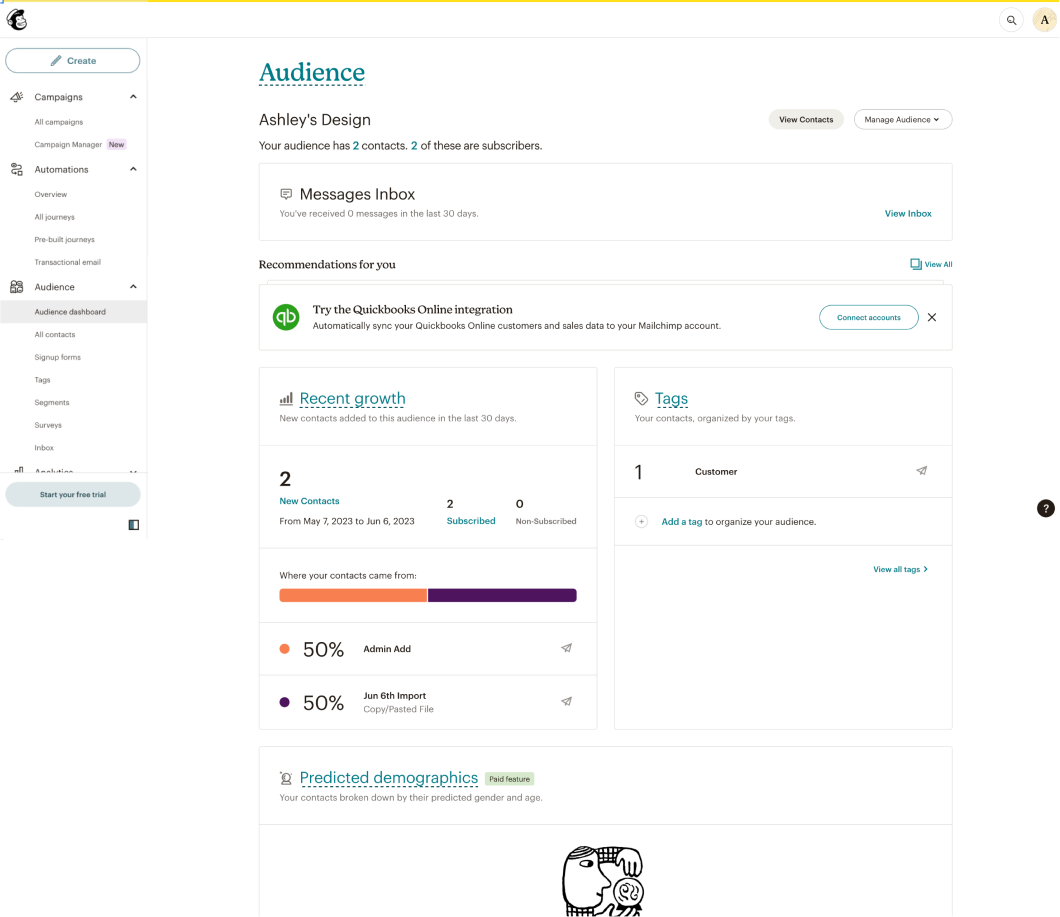Click the Campaigns megaphone icon
Image resolution: width=1060 pixels, height=917 pixels.
tap(16, 96)
